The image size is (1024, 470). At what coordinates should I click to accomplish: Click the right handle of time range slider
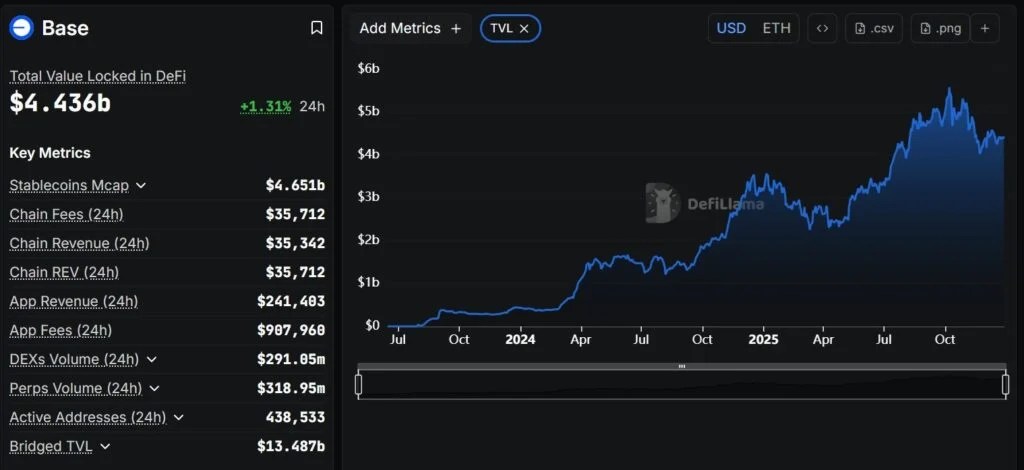[1005, 384]
